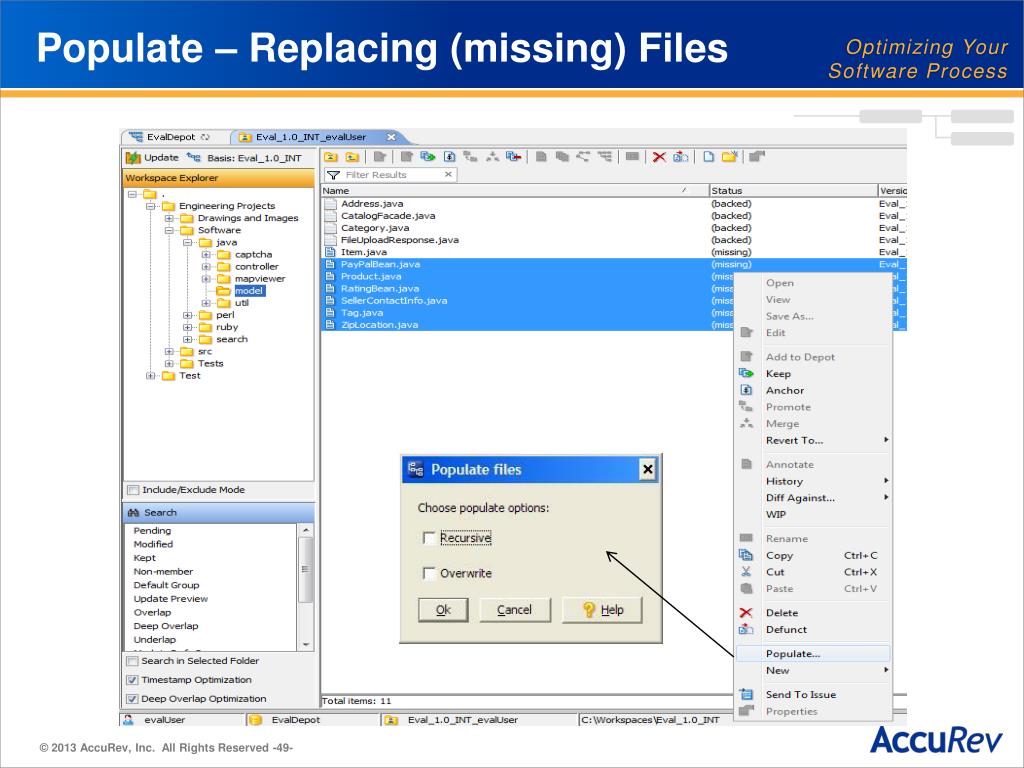Click the stream tree toolbar icon
This screenshot has width=1024, height=768.
(605, 157)
